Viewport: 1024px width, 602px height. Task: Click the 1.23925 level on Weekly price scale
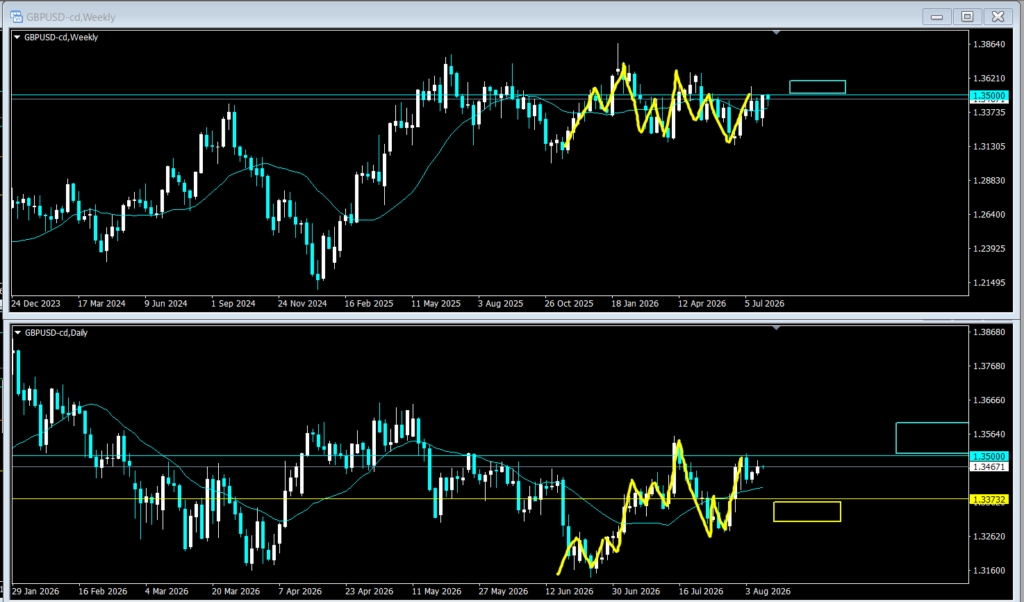point(988,248)
